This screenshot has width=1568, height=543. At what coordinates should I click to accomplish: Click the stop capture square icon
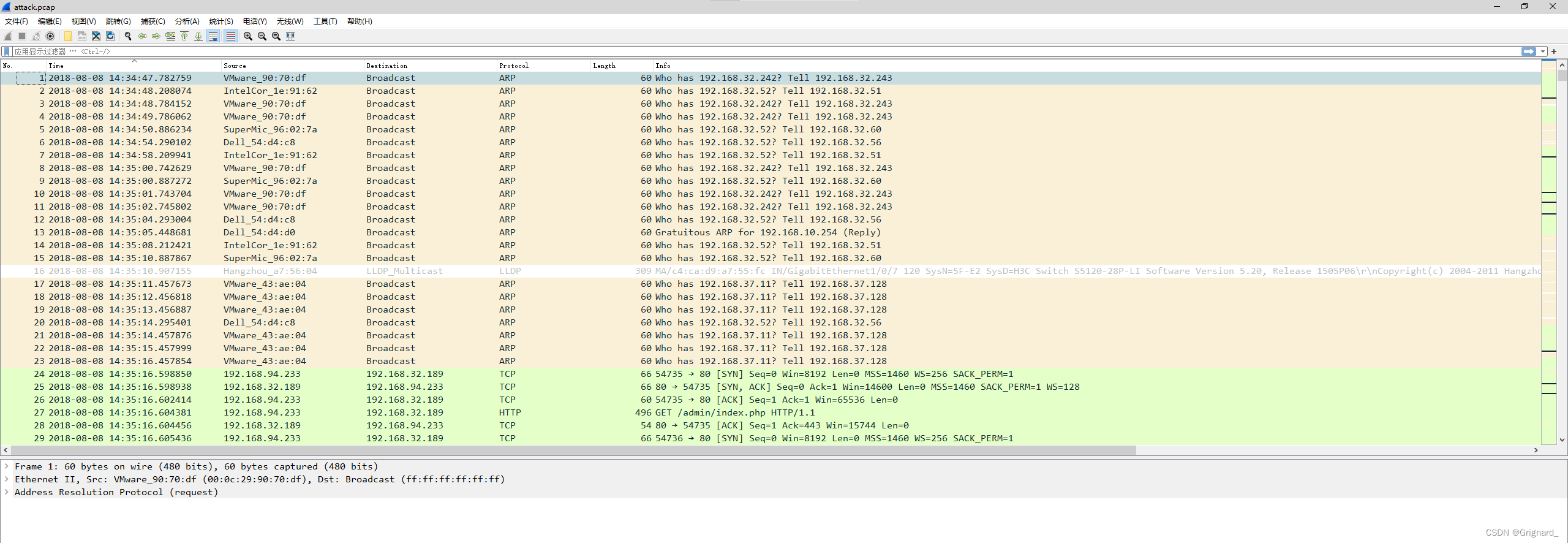pos(22,36)
